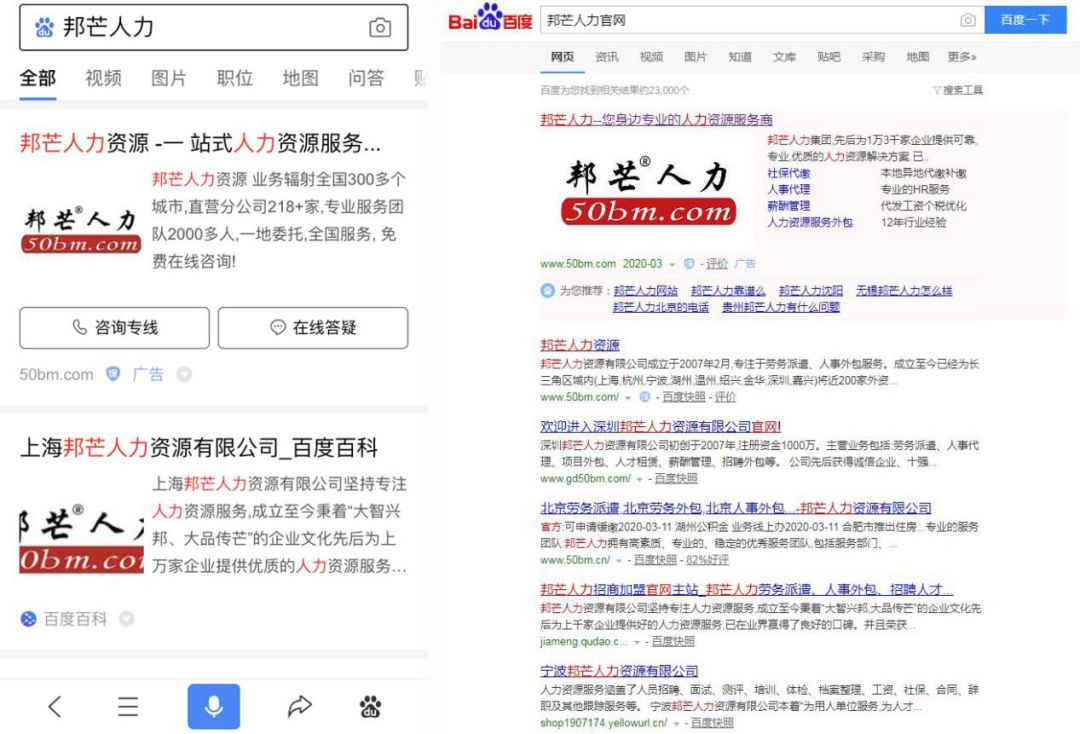Click camera icon in desktop Baidu search bar

tap(968, 20)
